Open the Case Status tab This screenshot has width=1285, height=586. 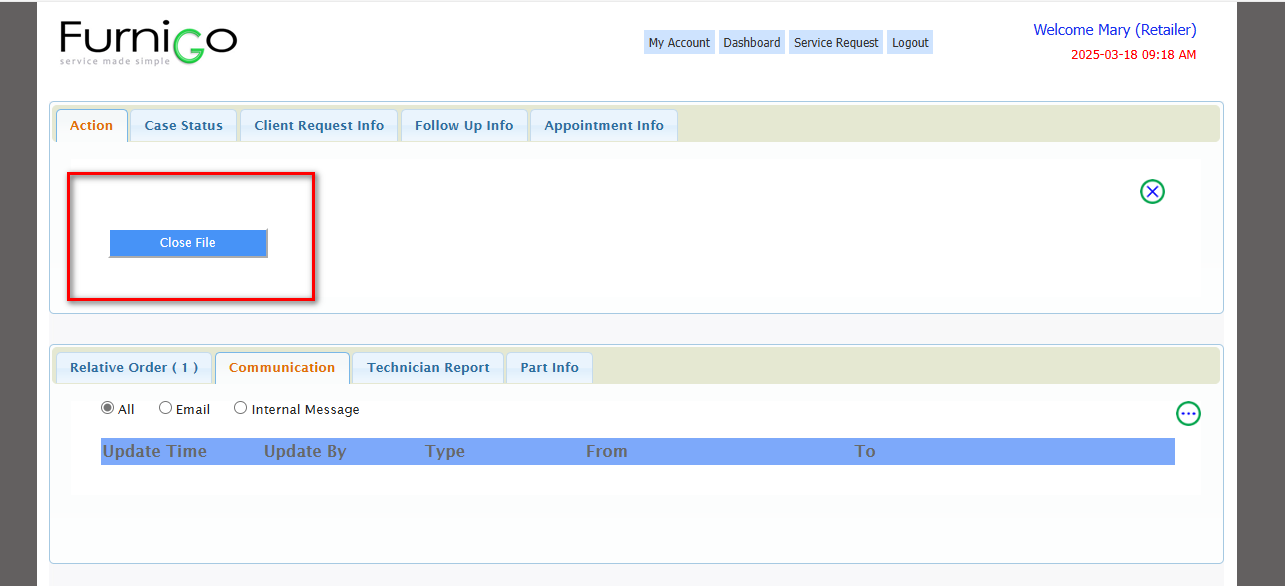coord(183,126)
